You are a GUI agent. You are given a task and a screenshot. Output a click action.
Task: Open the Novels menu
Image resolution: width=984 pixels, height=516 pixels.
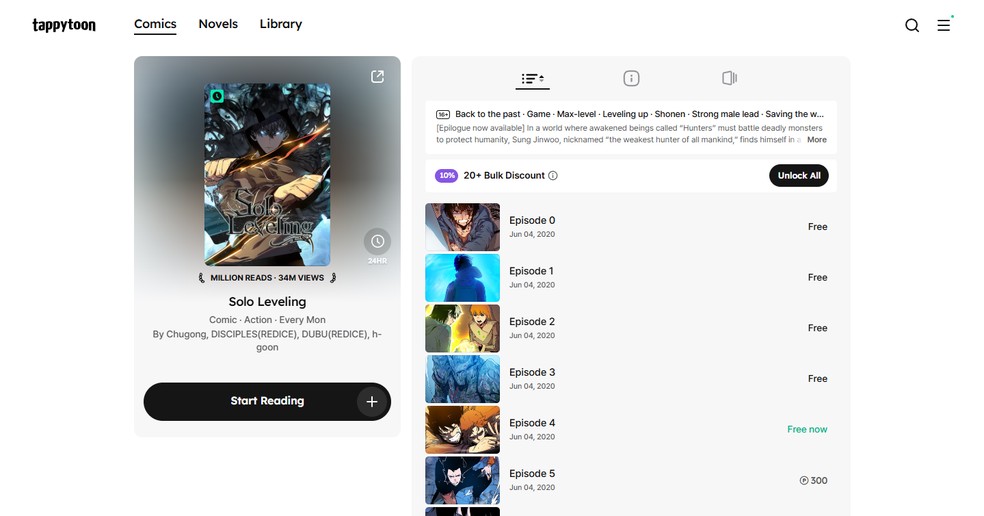coord(218,24)
